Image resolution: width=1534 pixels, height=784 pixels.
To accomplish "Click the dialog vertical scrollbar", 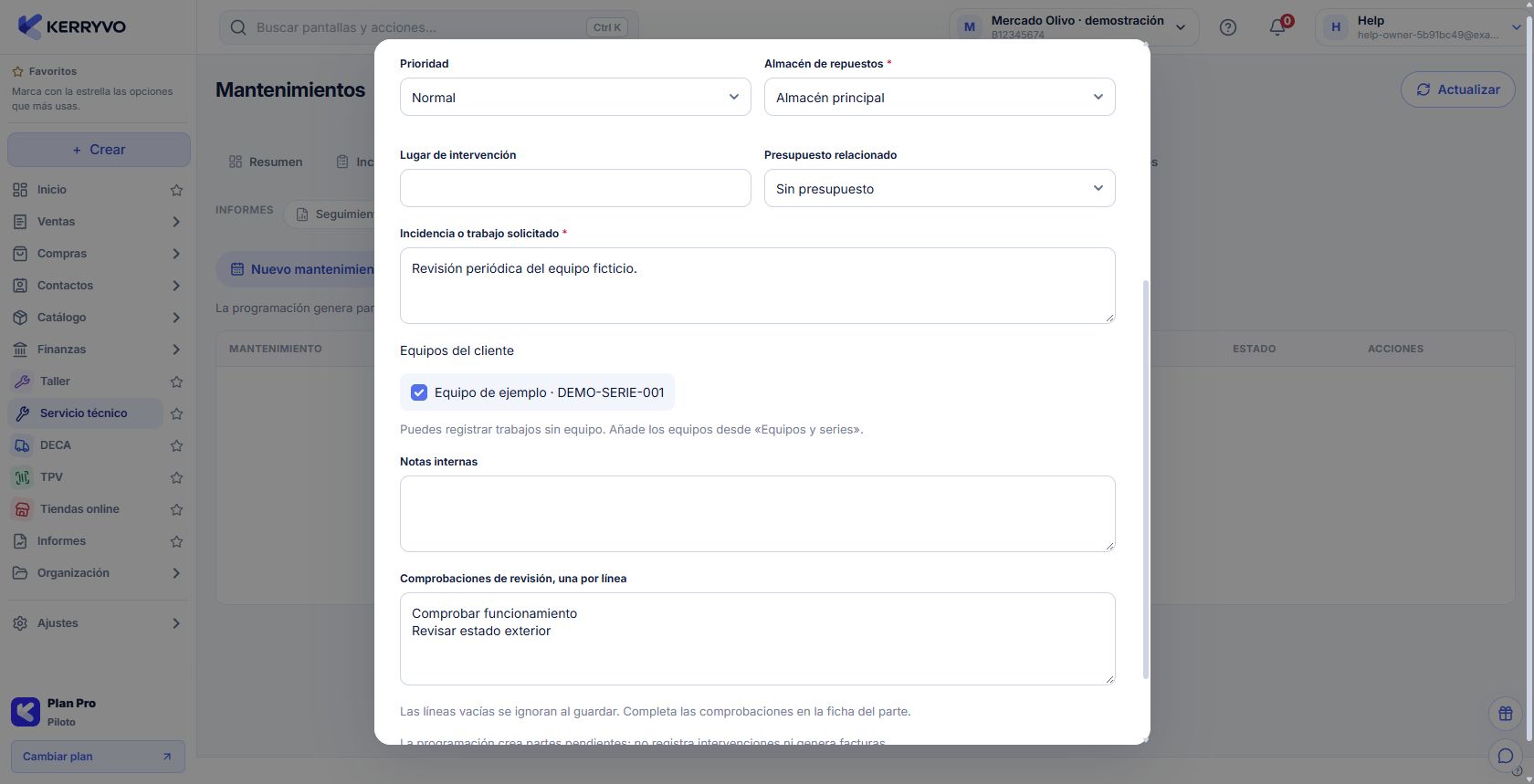I will point(1145,479).
